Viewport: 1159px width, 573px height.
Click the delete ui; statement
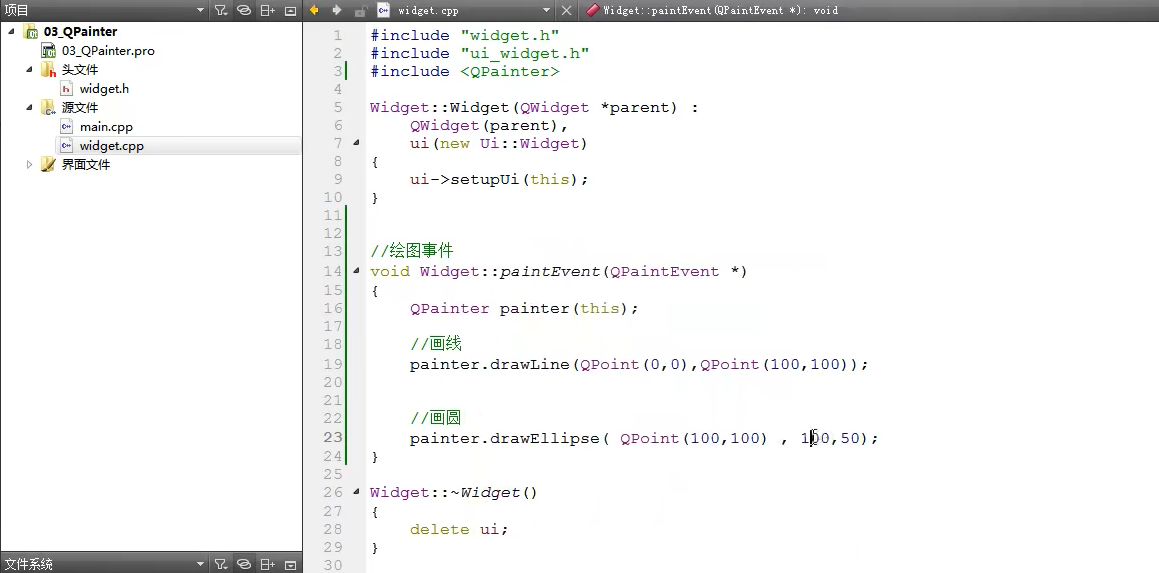[460, 529]
